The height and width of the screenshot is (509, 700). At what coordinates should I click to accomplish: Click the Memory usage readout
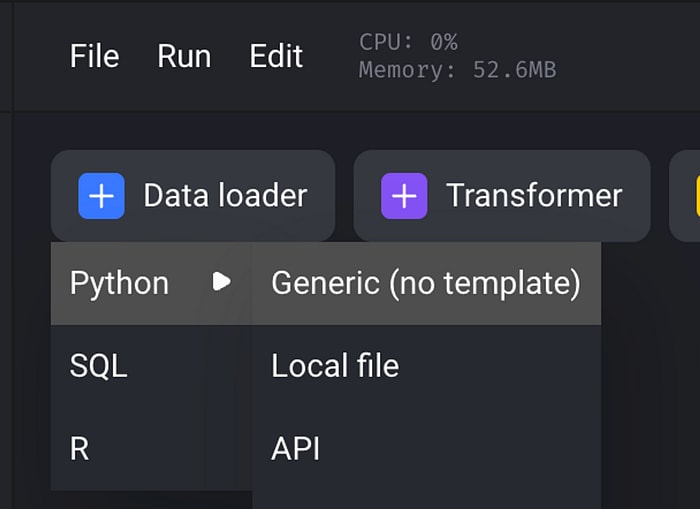tap(458, 70)
